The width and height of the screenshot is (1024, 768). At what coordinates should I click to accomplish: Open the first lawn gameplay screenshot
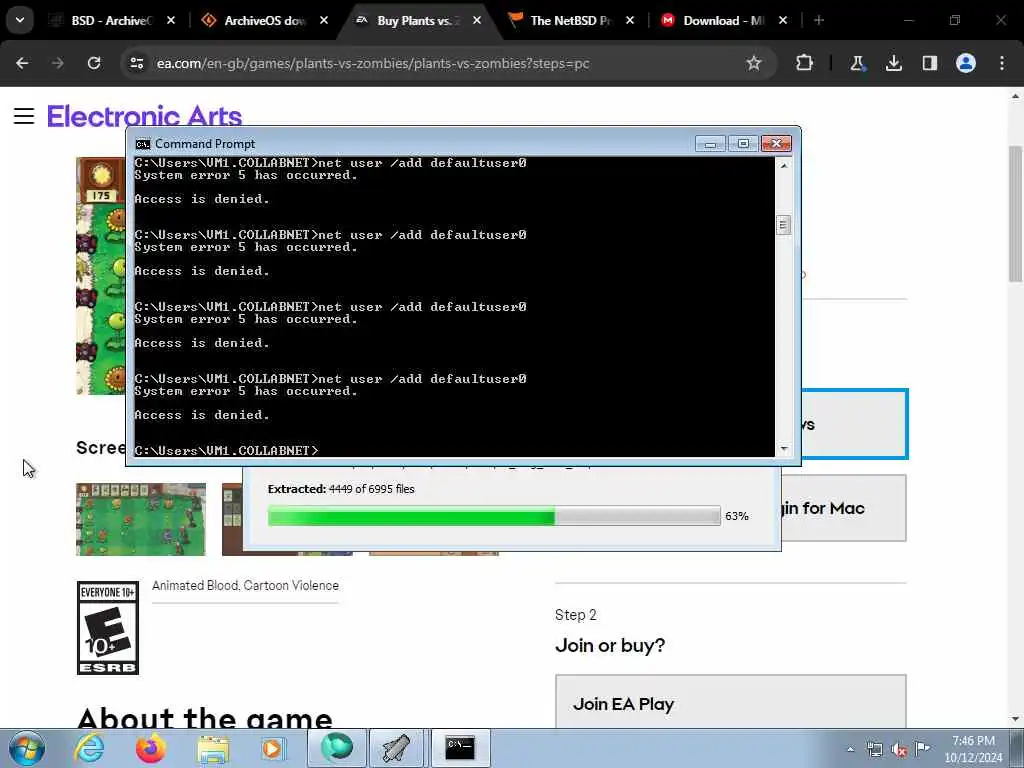click(140, 520)
